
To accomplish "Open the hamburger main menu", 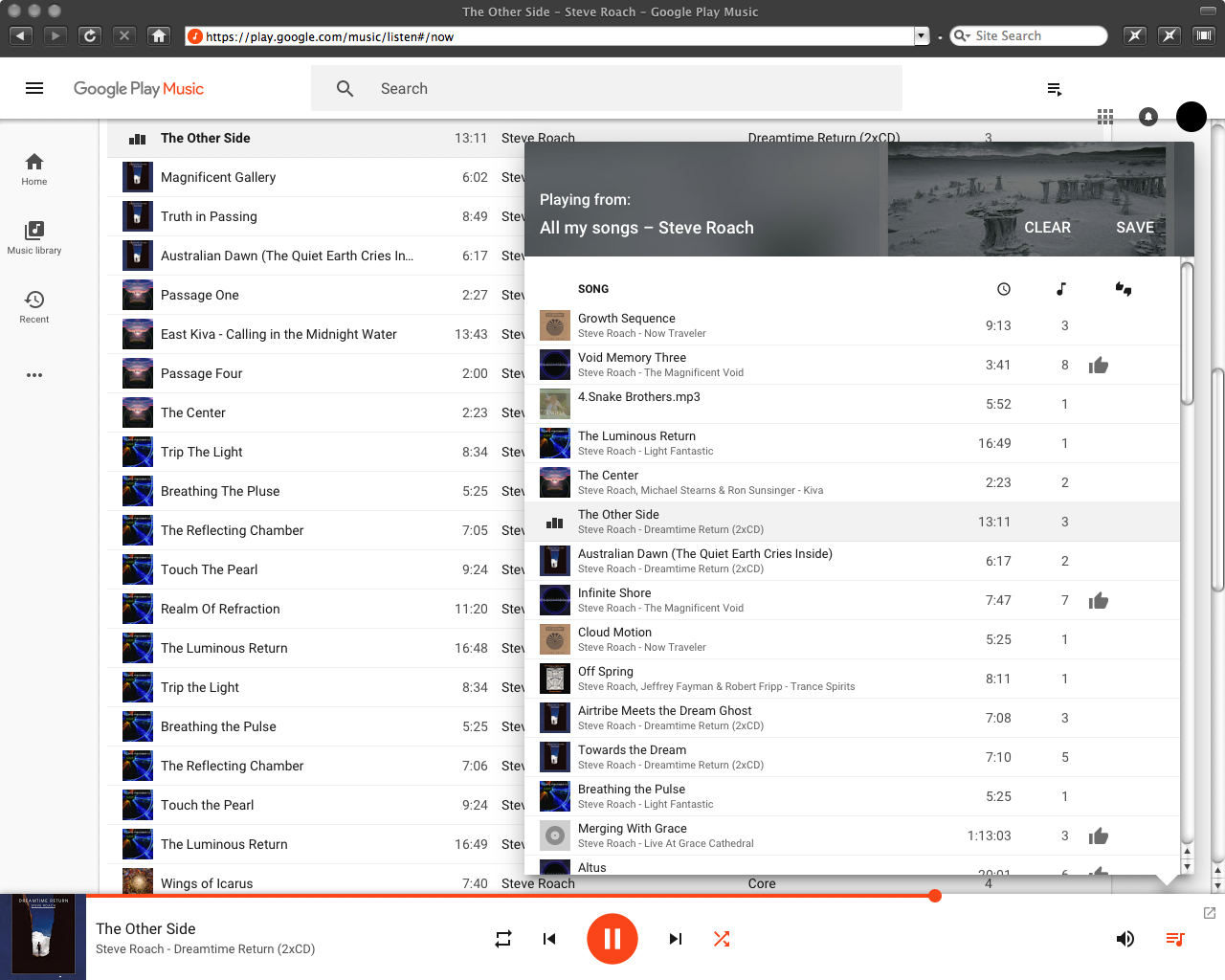I will pyautogui.click(x=34, y=88).
